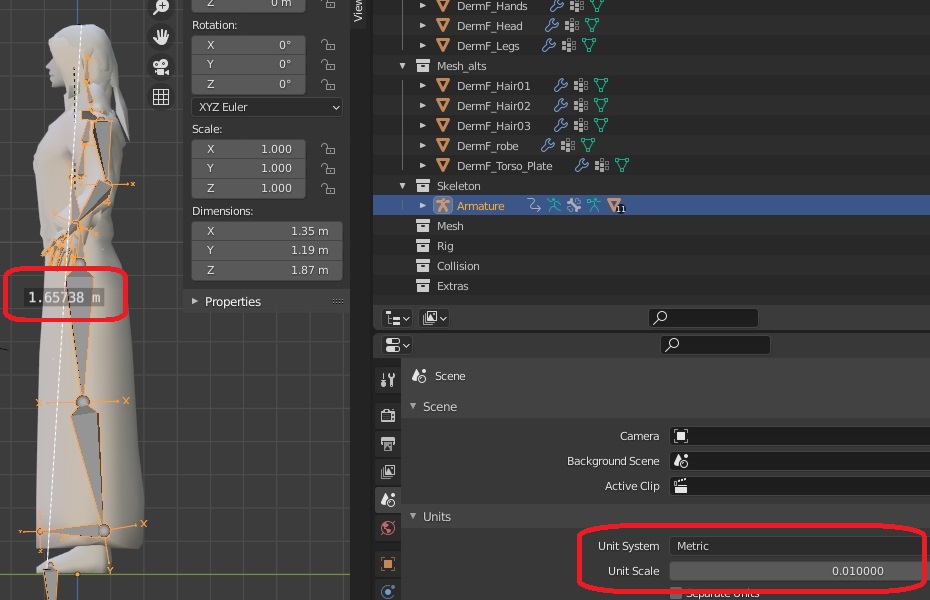The image size is (930, 600).
Task: Collapse the Scene panel
Action: tap(413, 406)
